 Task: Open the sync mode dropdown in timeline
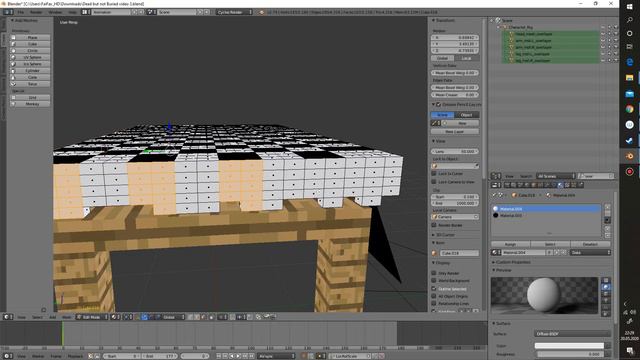(x=276, y=356)
